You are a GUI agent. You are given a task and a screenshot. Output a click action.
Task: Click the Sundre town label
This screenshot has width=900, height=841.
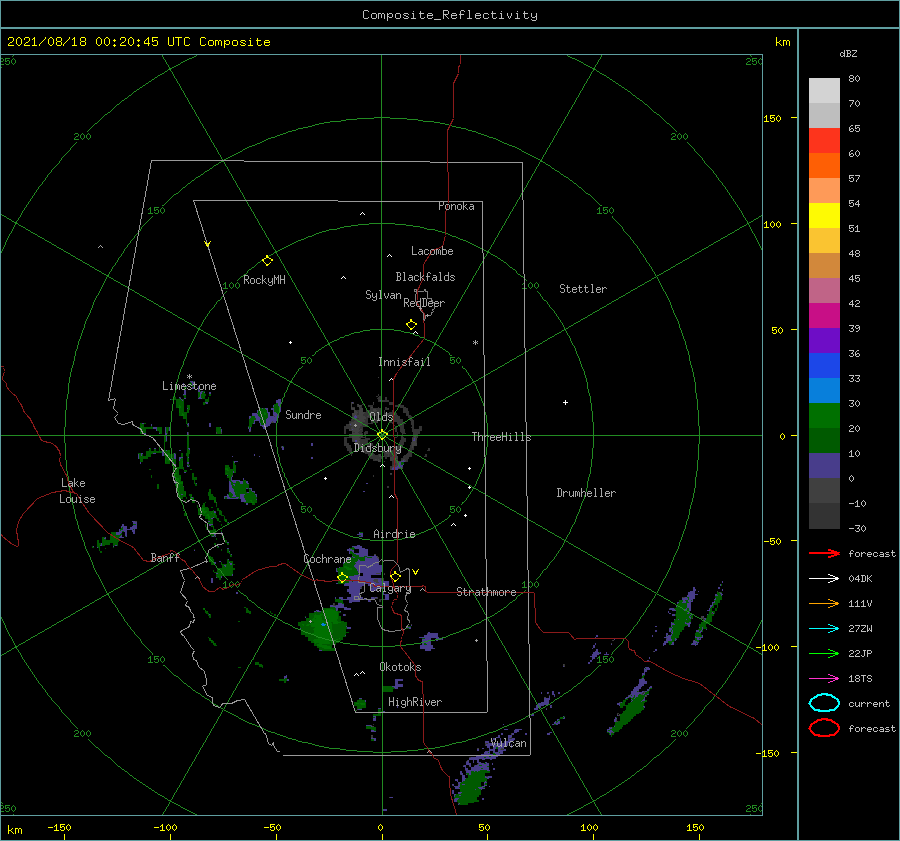click(303, 414)
